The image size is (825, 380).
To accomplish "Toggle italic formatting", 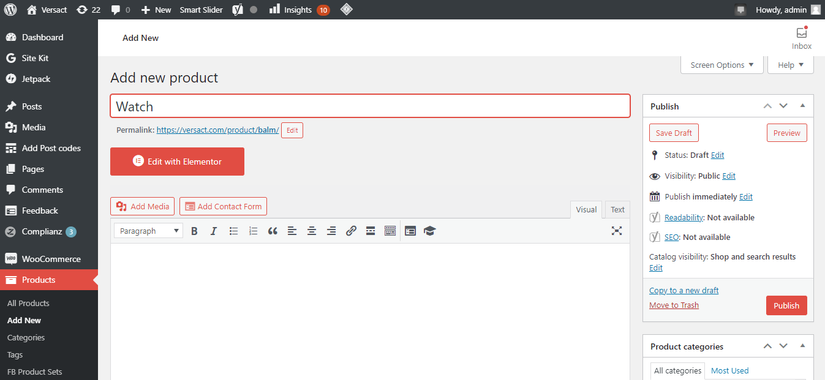I will 214,231.
